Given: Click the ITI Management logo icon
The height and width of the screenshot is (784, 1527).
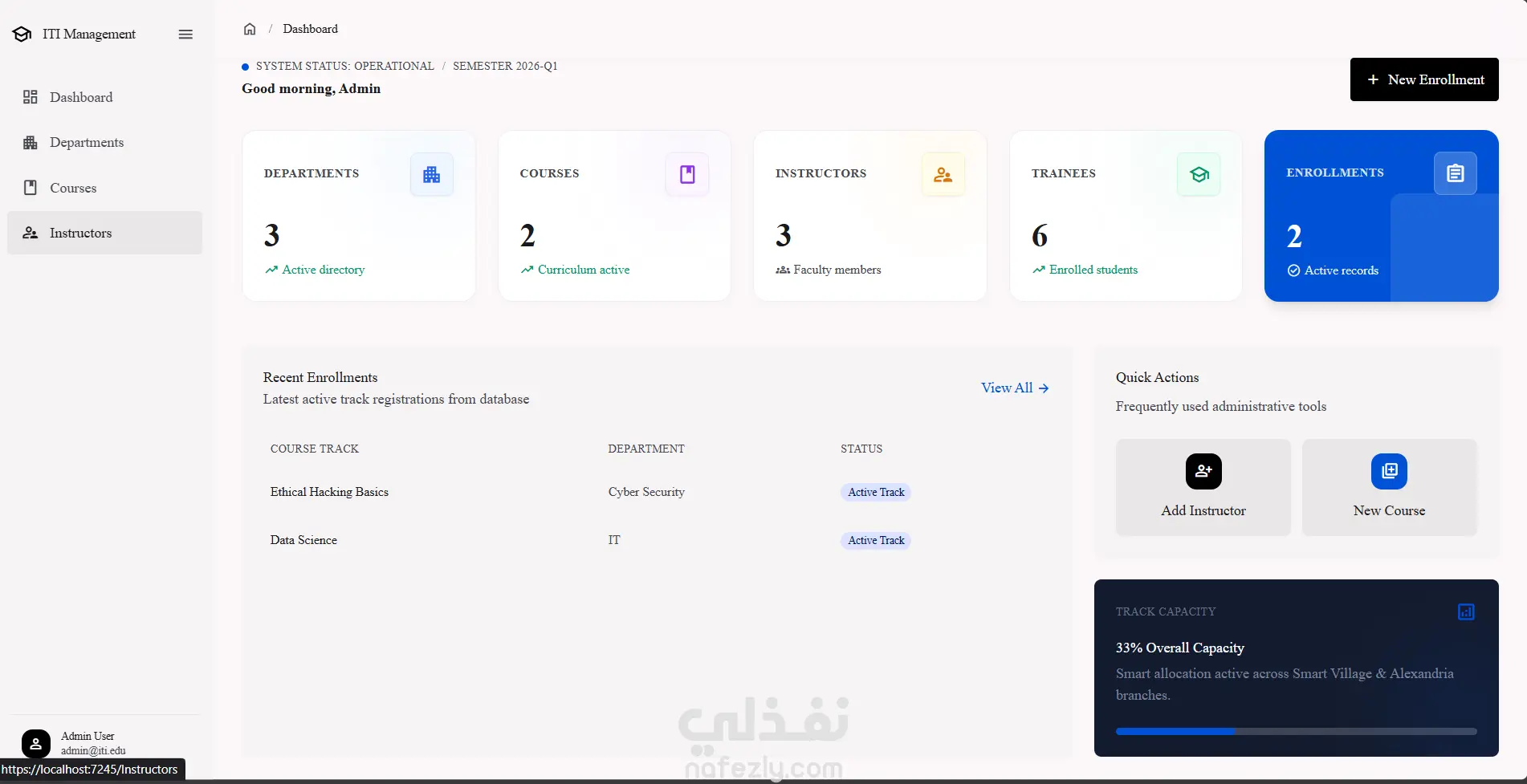Looking at the screenshot, I should click(22, 34).
